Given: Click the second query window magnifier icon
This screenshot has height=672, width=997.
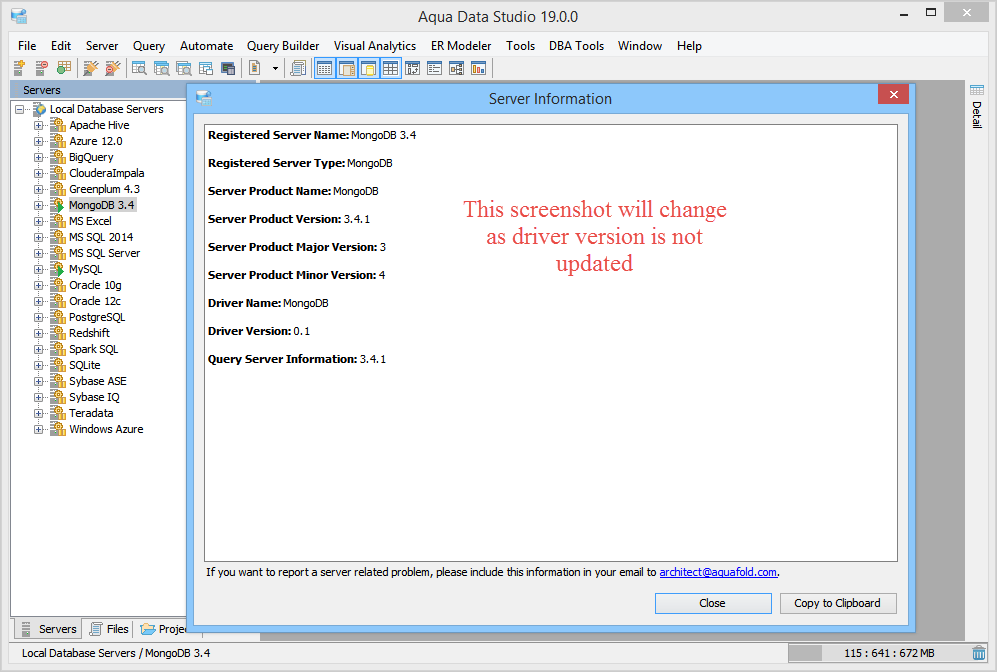Looking at the screenshot, I should pos(162,68).
